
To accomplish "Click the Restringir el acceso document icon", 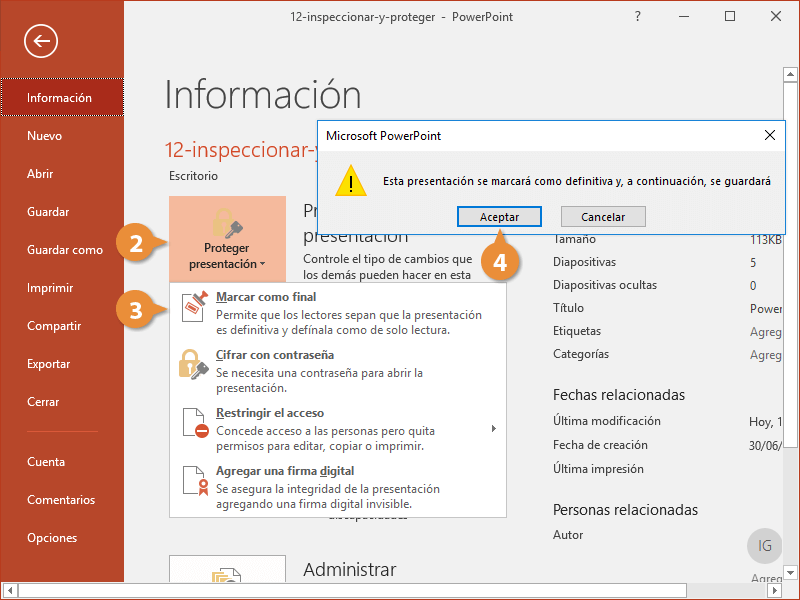I will [x=193, y=423].
